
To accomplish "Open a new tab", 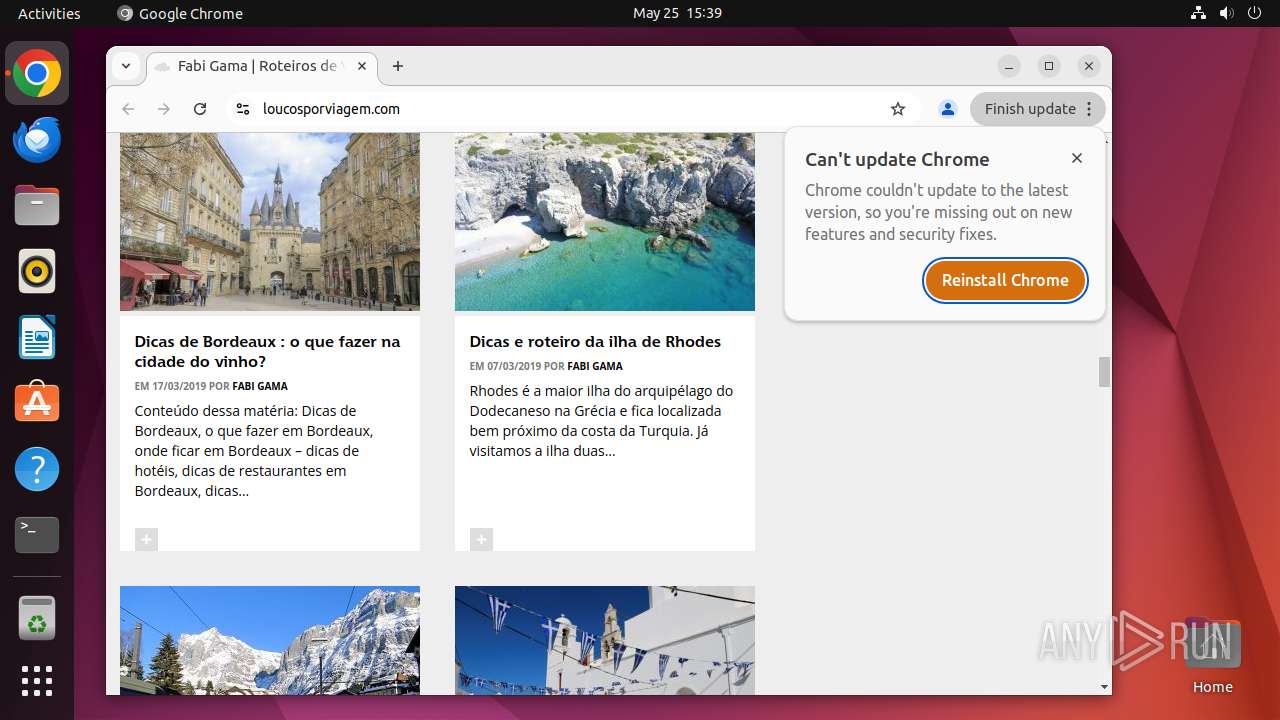I will (x=398, y=66).
